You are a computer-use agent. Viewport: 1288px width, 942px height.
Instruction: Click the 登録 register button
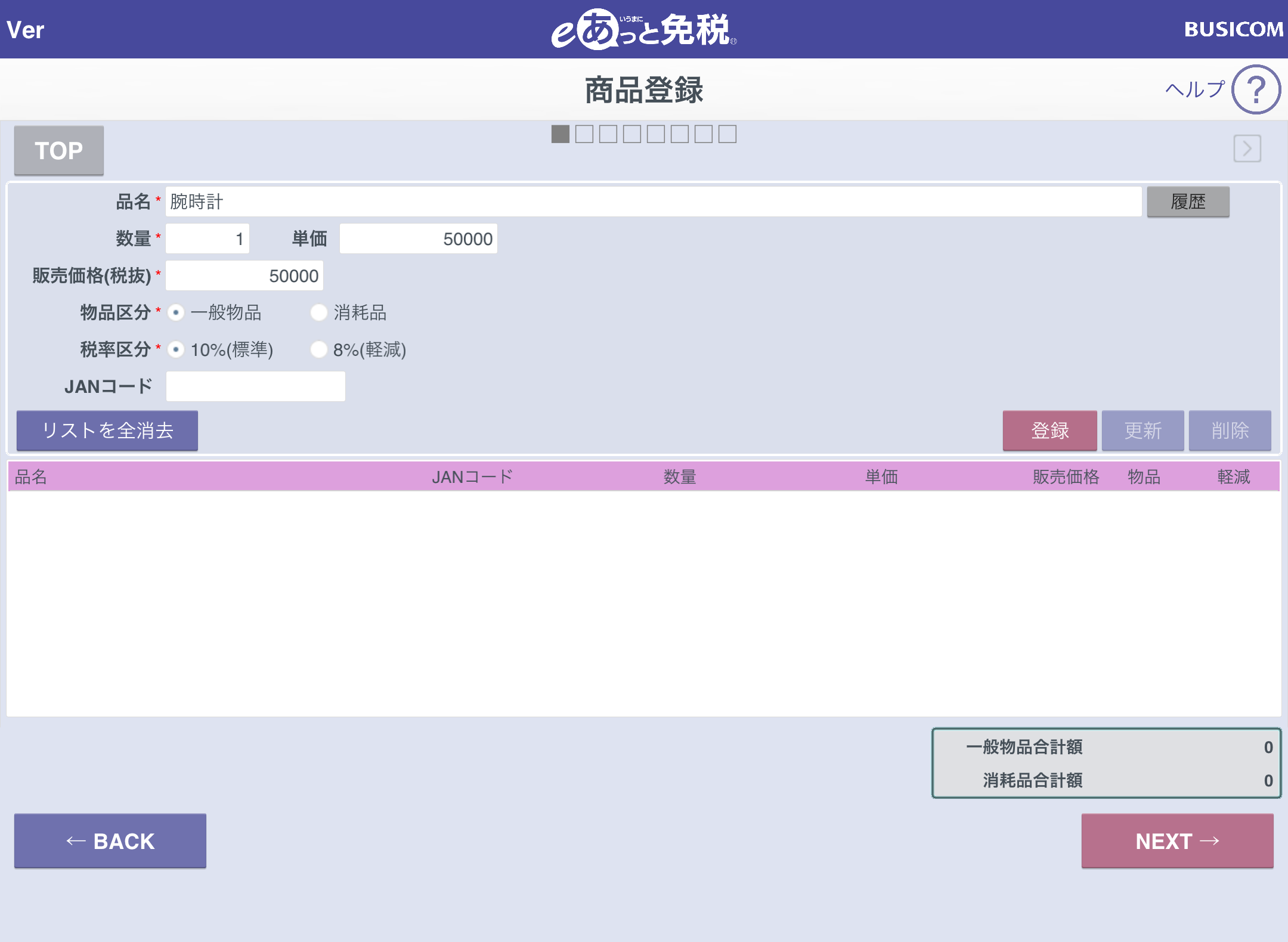coord(1049,430)
